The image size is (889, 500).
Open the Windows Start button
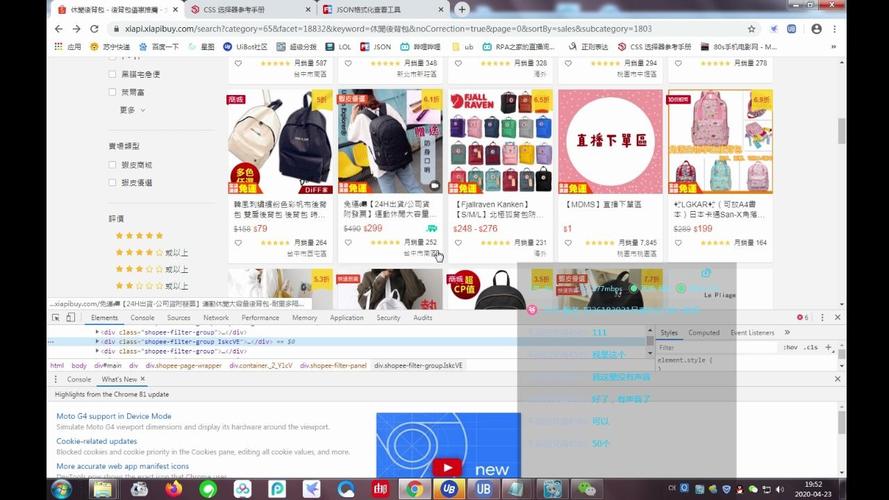[61, 489]
